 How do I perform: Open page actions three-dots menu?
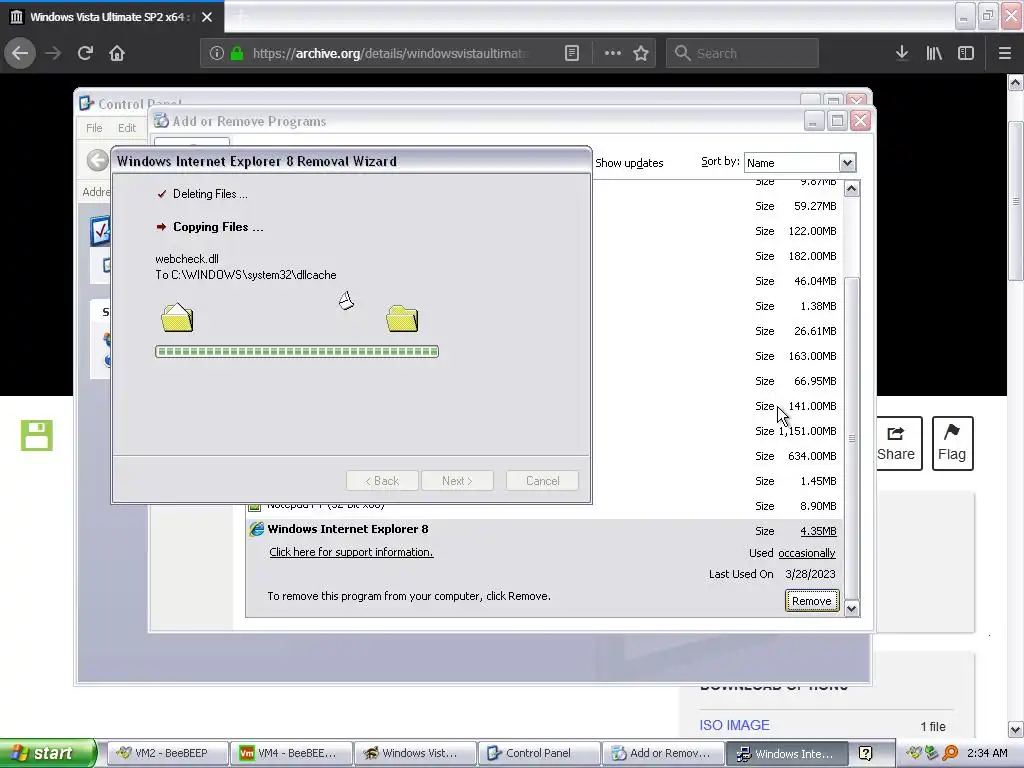coord(613,54)
